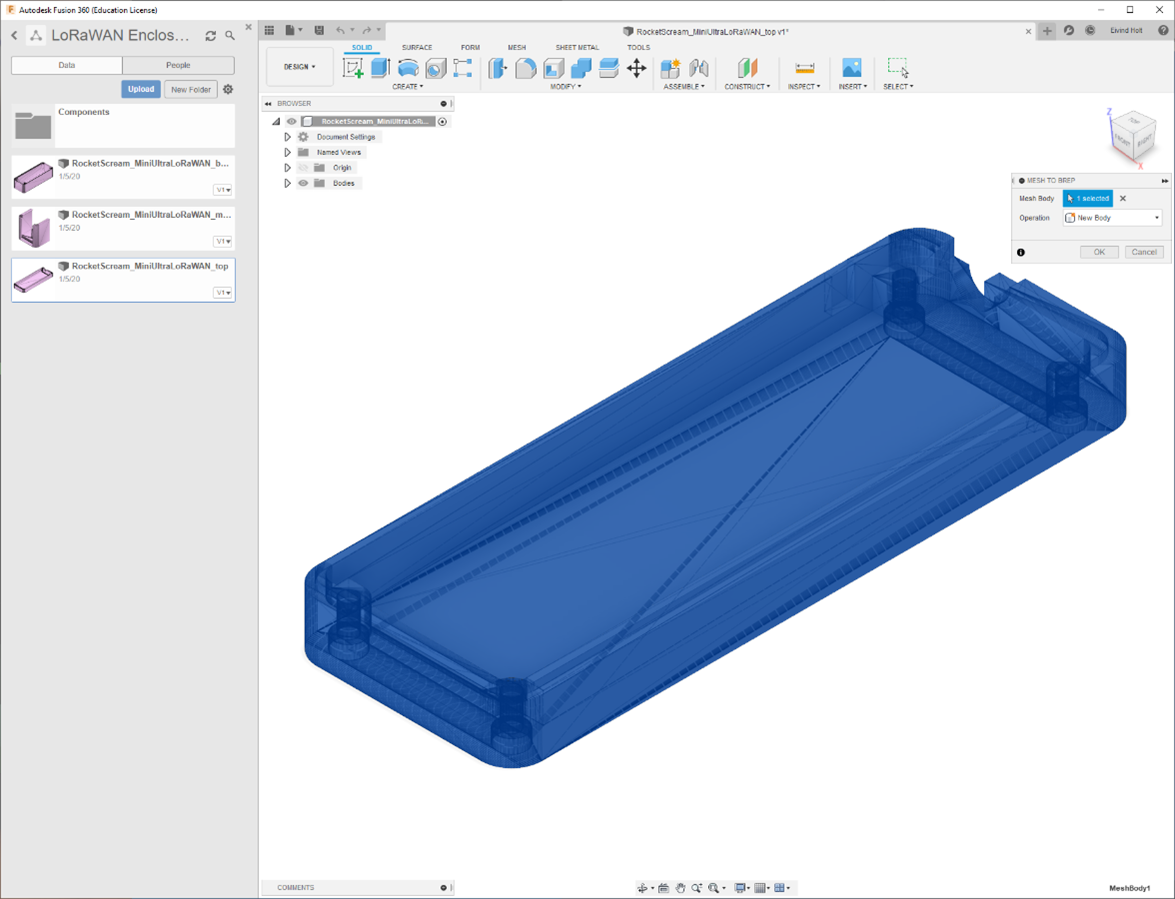Toggle visibility of root RocketScream component

292,121
